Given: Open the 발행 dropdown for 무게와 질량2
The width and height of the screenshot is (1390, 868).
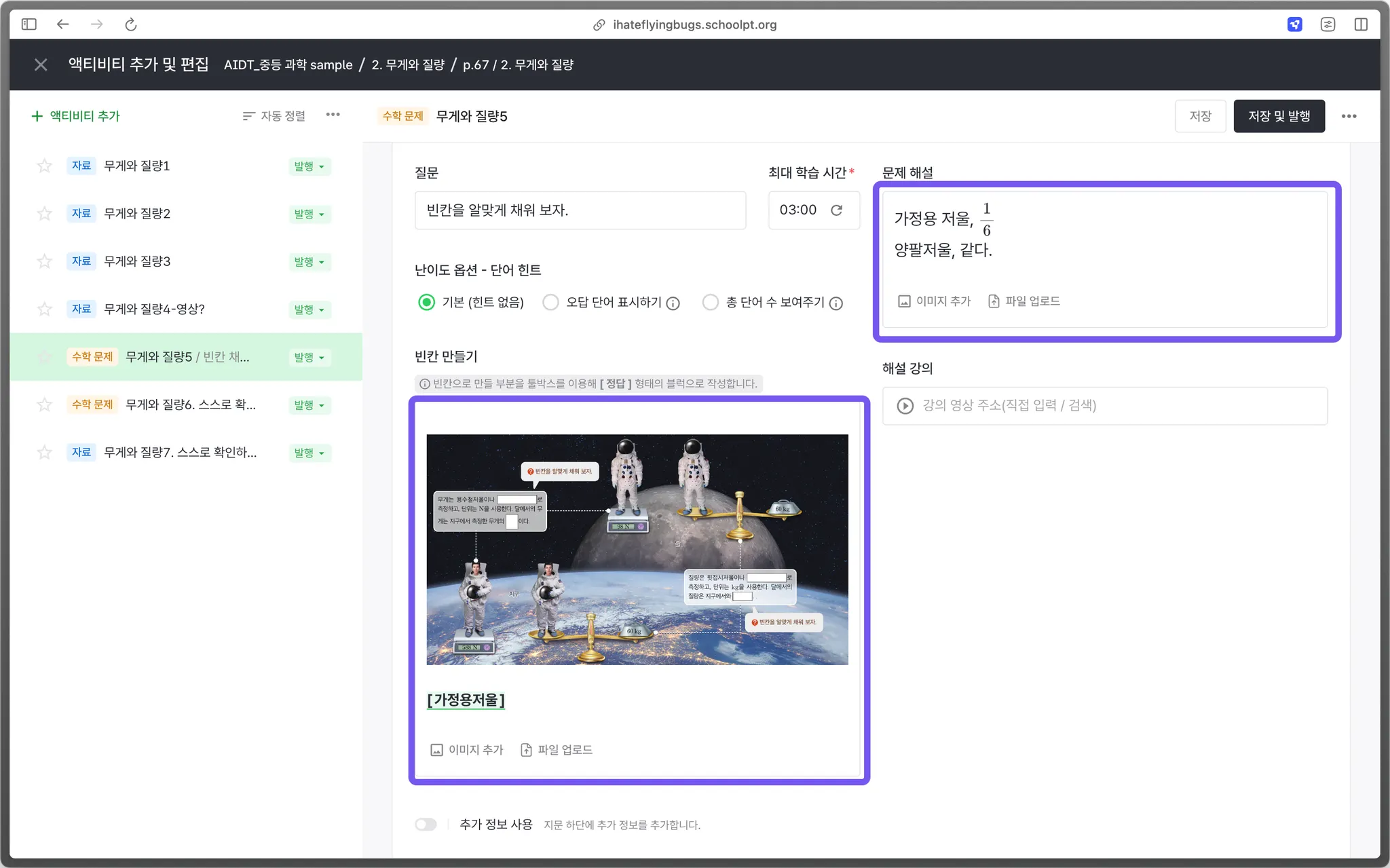Looking at the screenshot, I should [x=309, y=214].
